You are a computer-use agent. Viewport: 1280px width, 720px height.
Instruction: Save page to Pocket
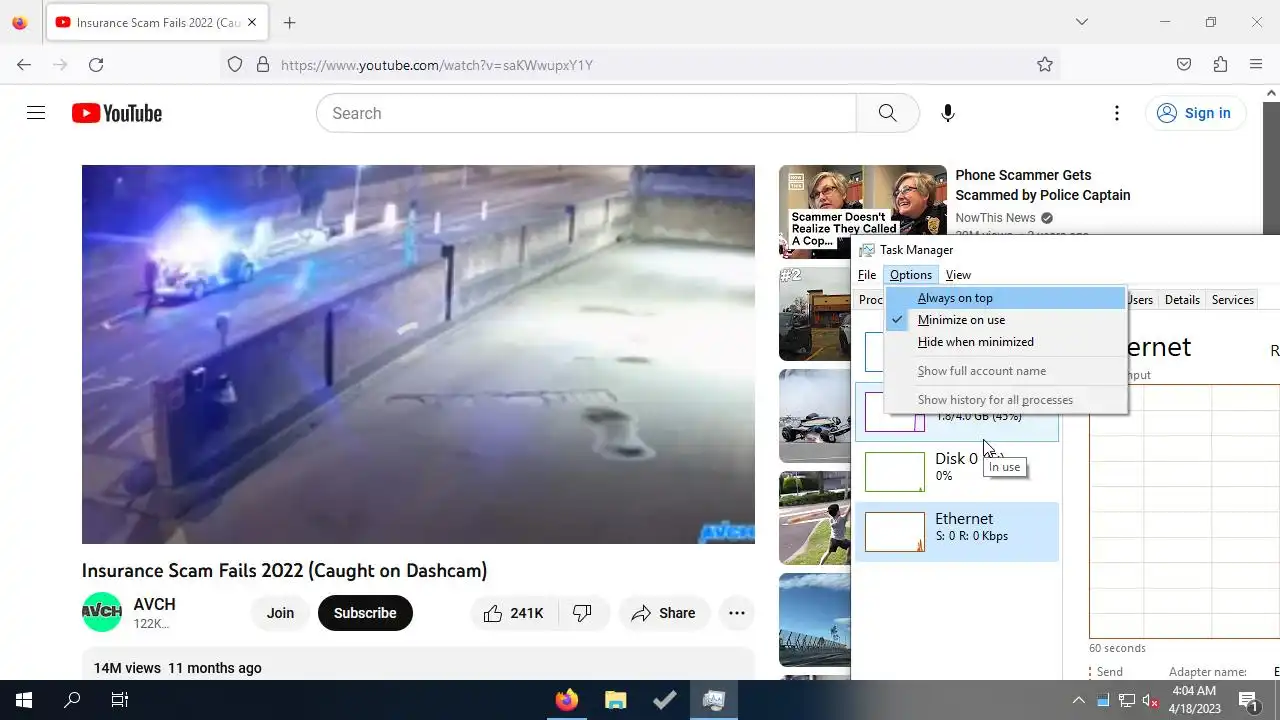tap(1184, 64)
